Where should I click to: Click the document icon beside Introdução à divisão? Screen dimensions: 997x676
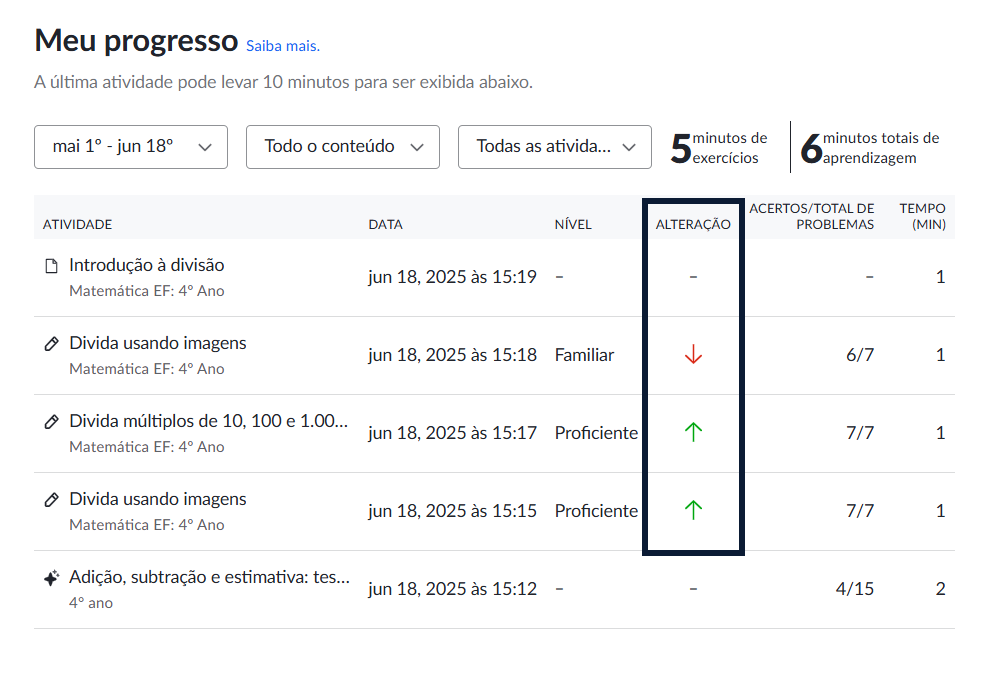[x=52, y=266]
